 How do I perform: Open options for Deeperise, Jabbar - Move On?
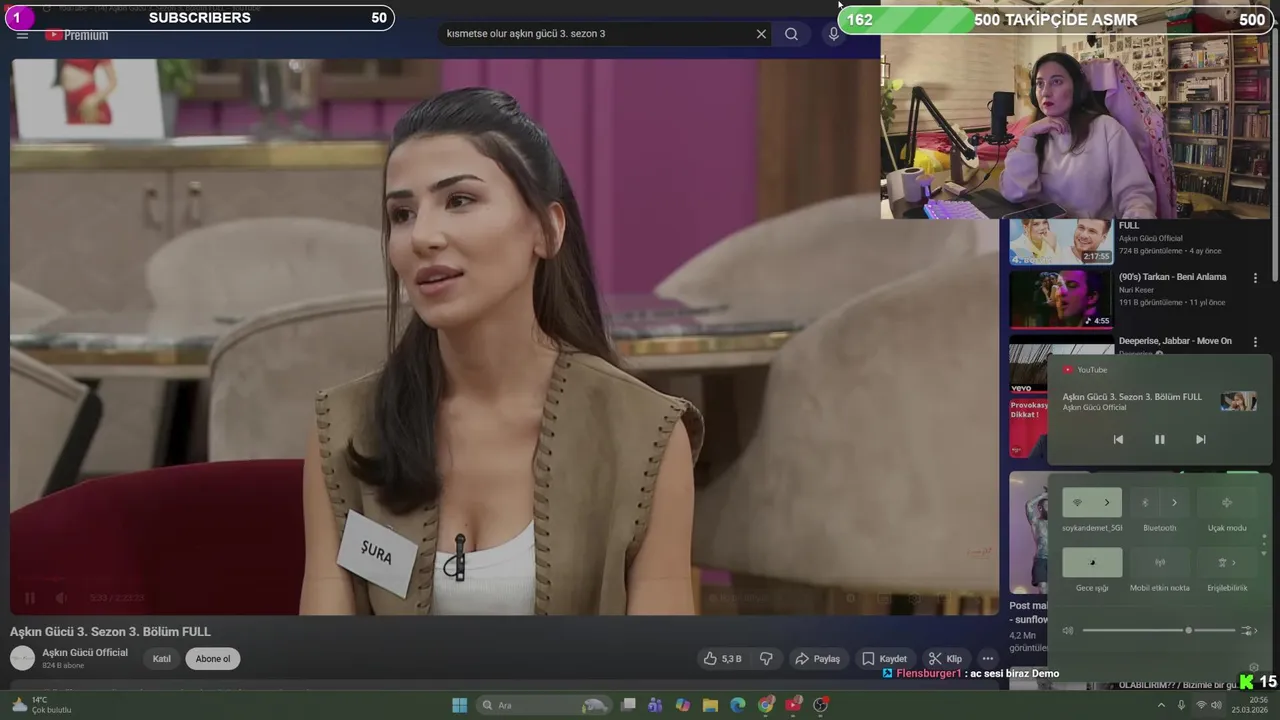(x=1255, y=342)
